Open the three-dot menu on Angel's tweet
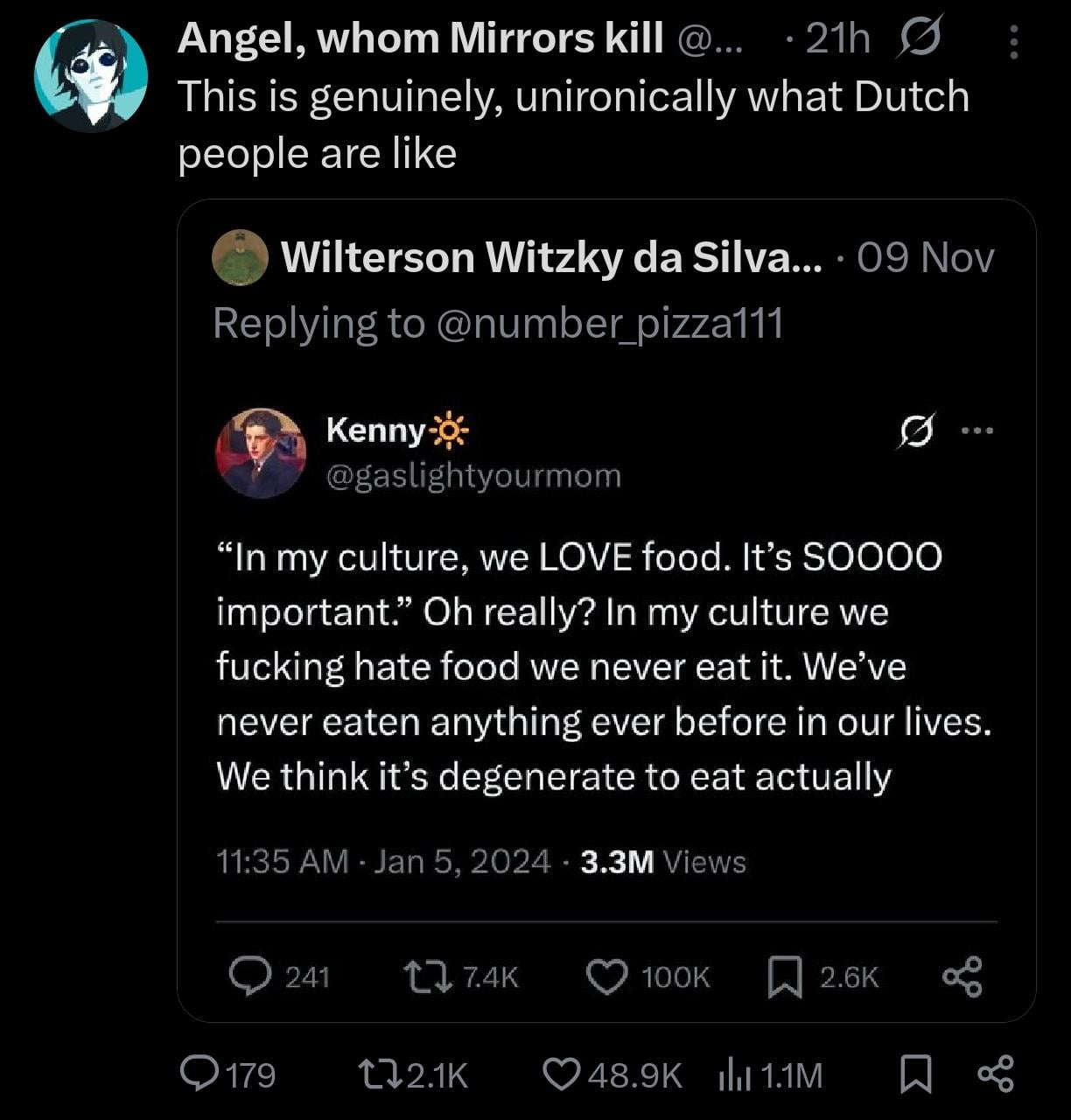Screen dimensions: 1071x1120 coord(1013,42)
